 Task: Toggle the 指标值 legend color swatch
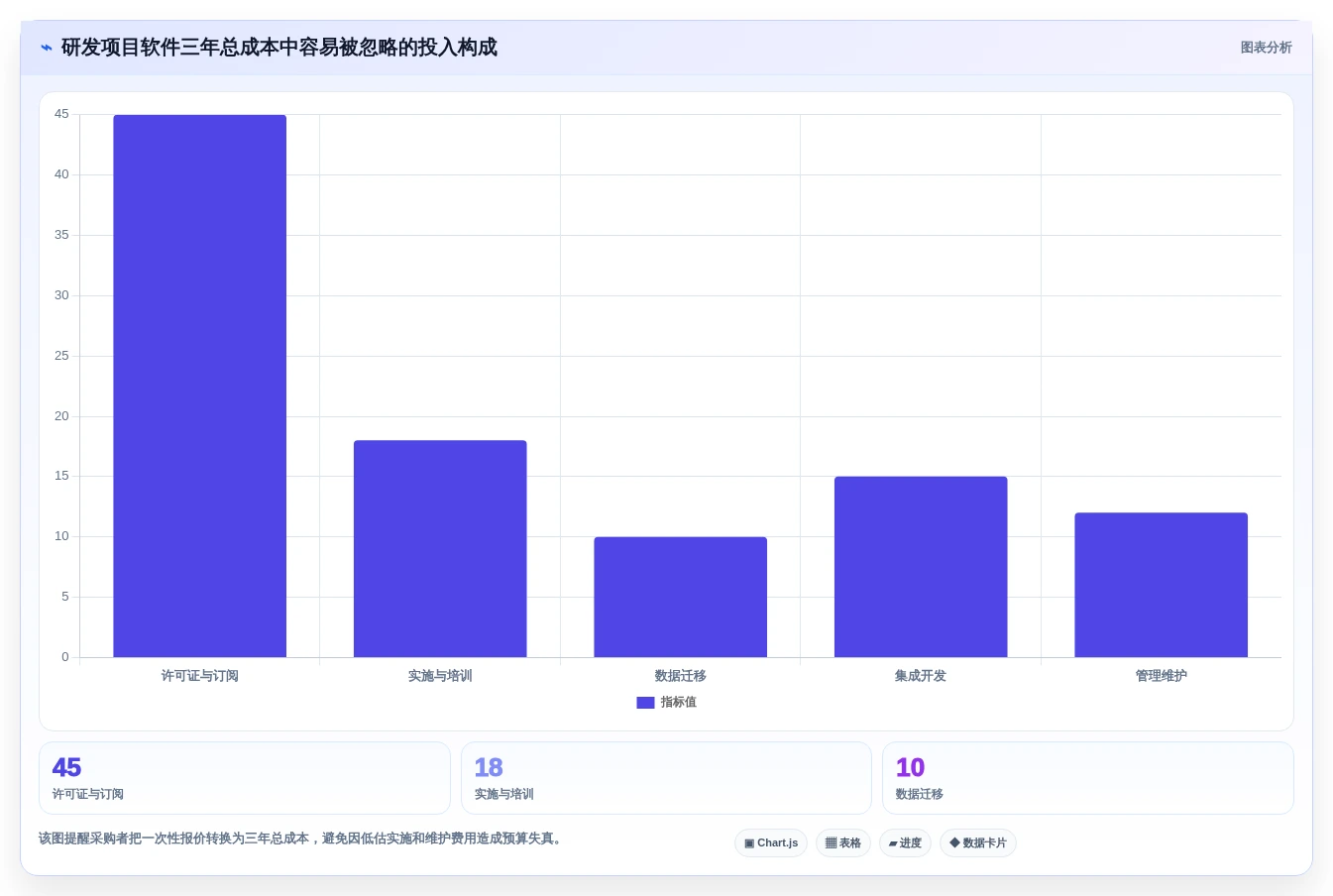point(645,702)
